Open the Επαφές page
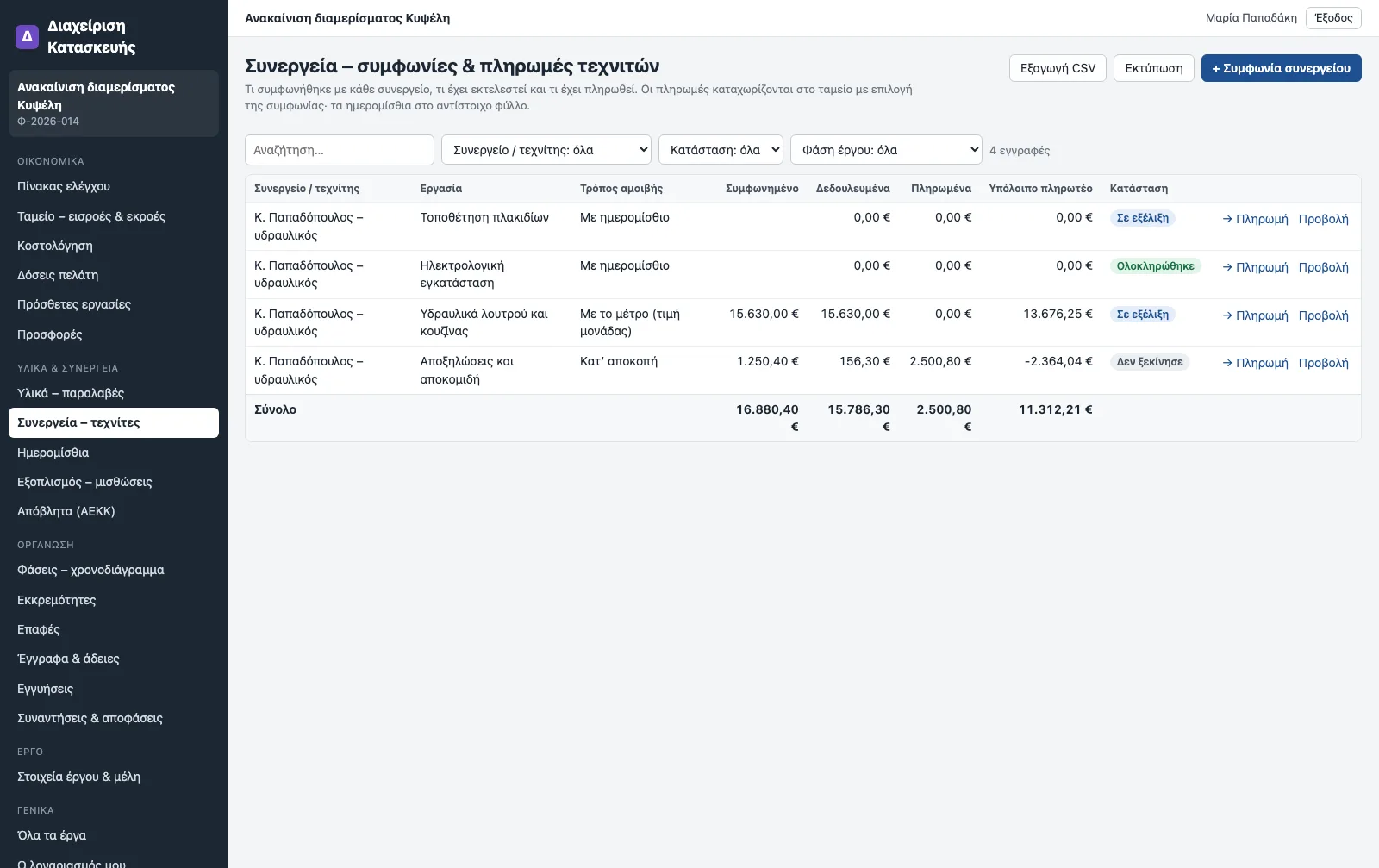The width and height of the screenshot is (1379, 868). click(114, 629)
